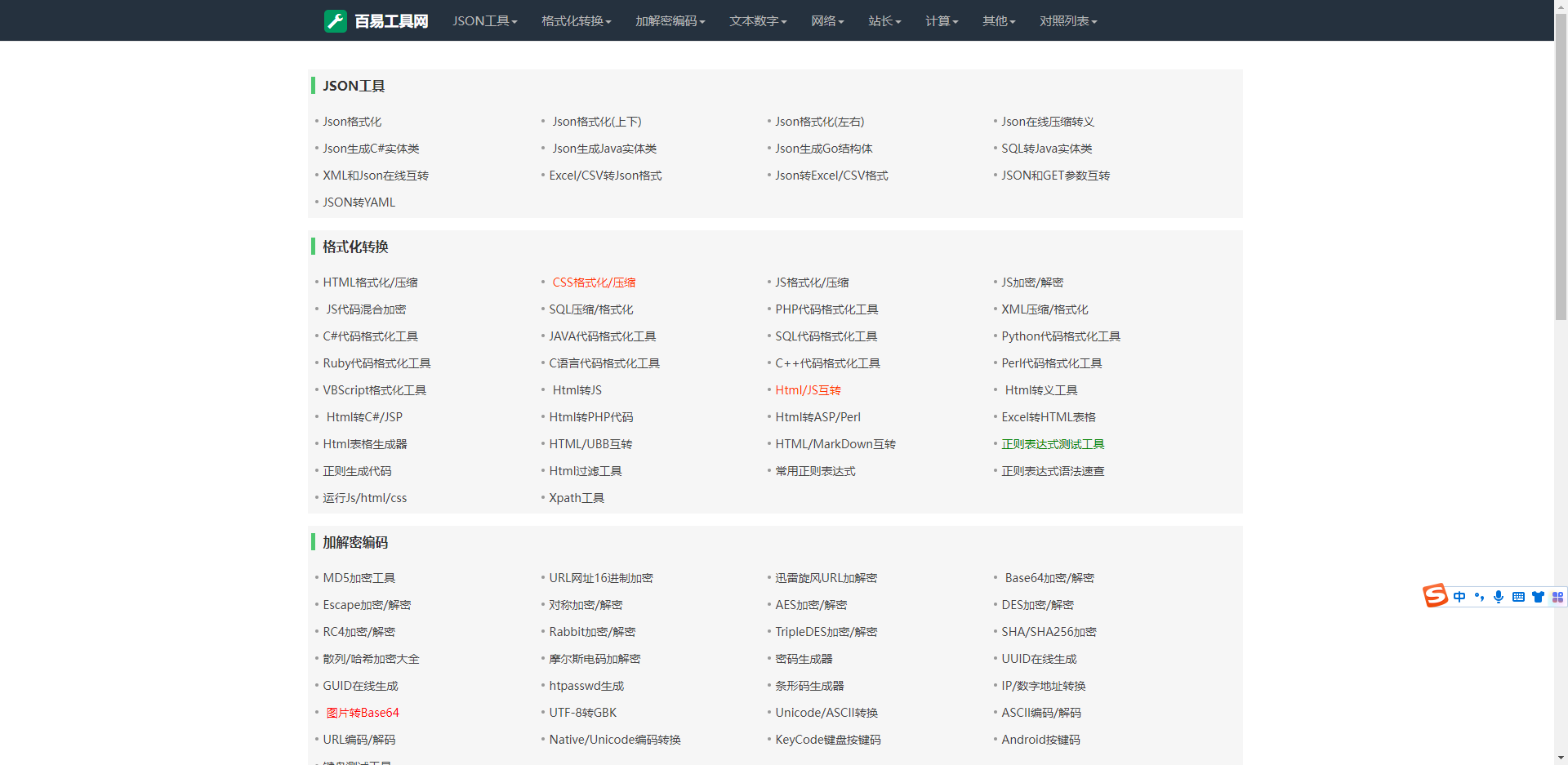Expand the JSON工具 dropdown menu
Screen dimensions: 1568x765
(x=484, y=20)
